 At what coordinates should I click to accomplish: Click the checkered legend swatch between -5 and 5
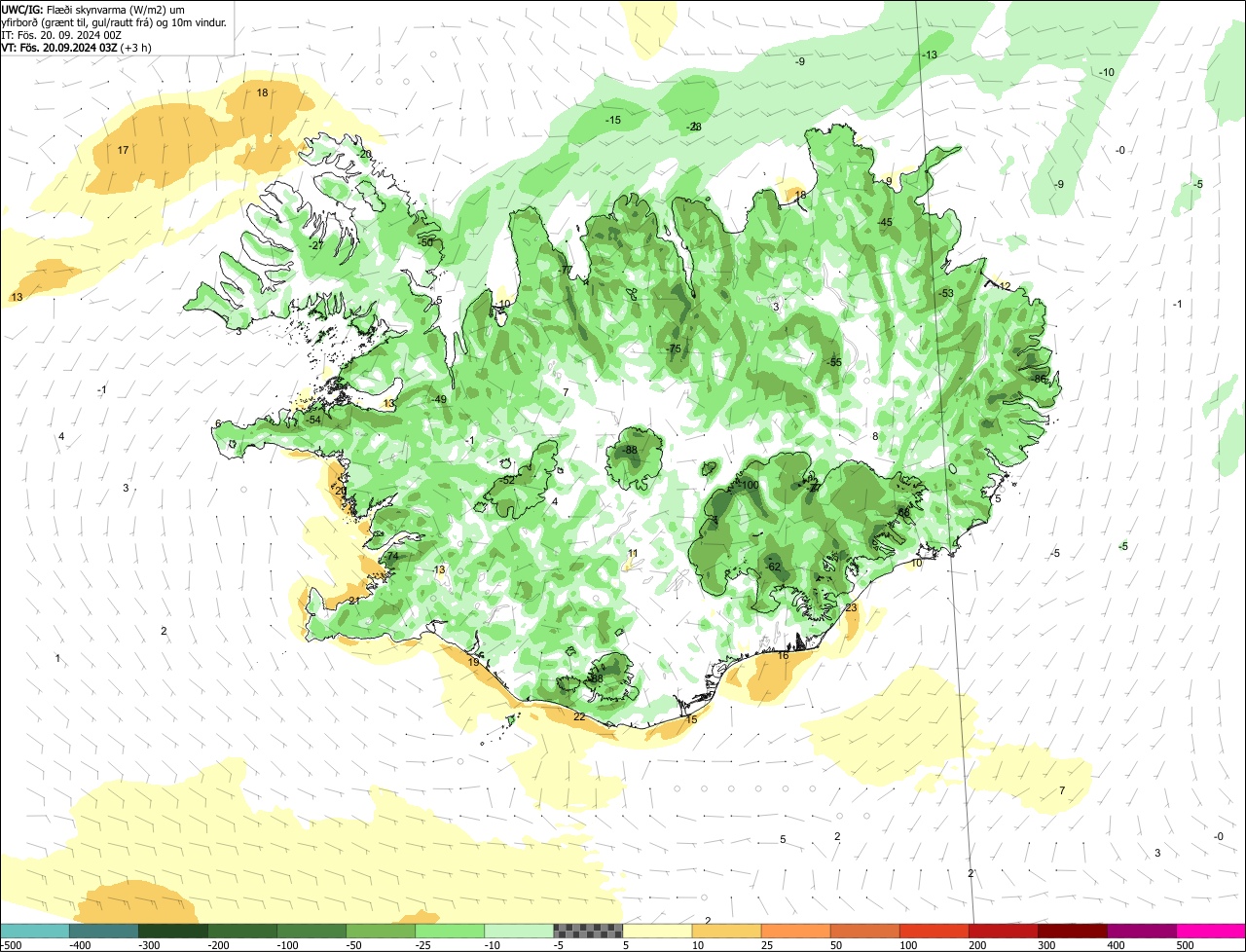588,931
